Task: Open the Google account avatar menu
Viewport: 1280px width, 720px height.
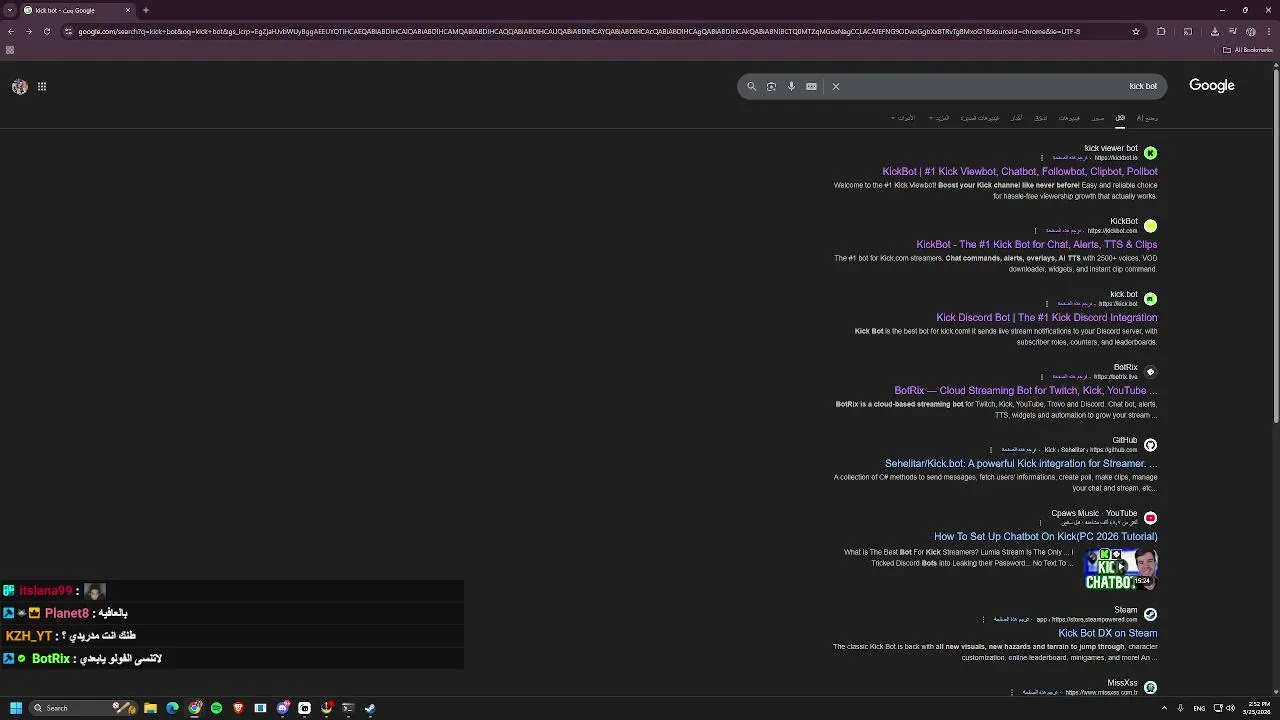Action: [20, 87]
